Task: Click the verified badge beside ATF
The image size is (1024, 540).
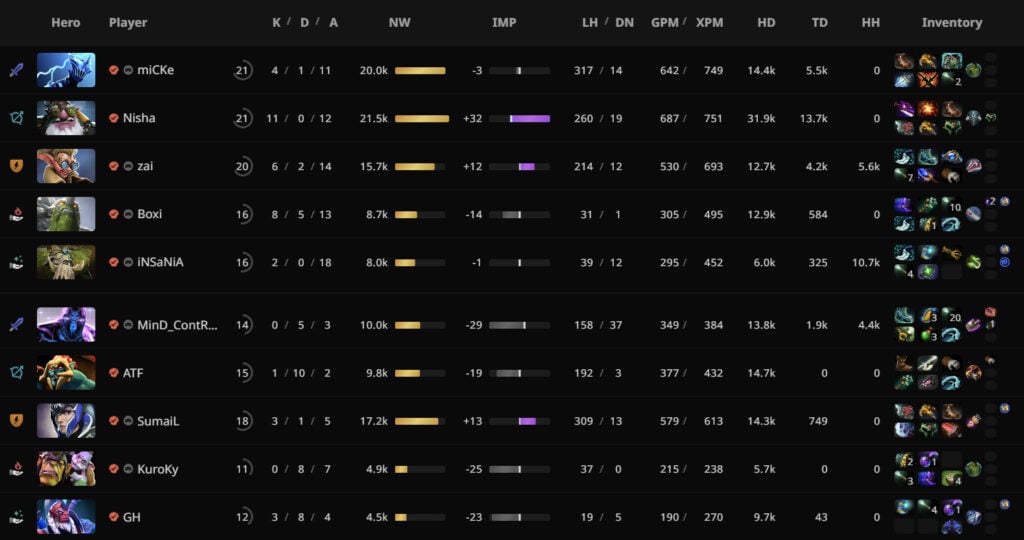Action: coord(114,373)
